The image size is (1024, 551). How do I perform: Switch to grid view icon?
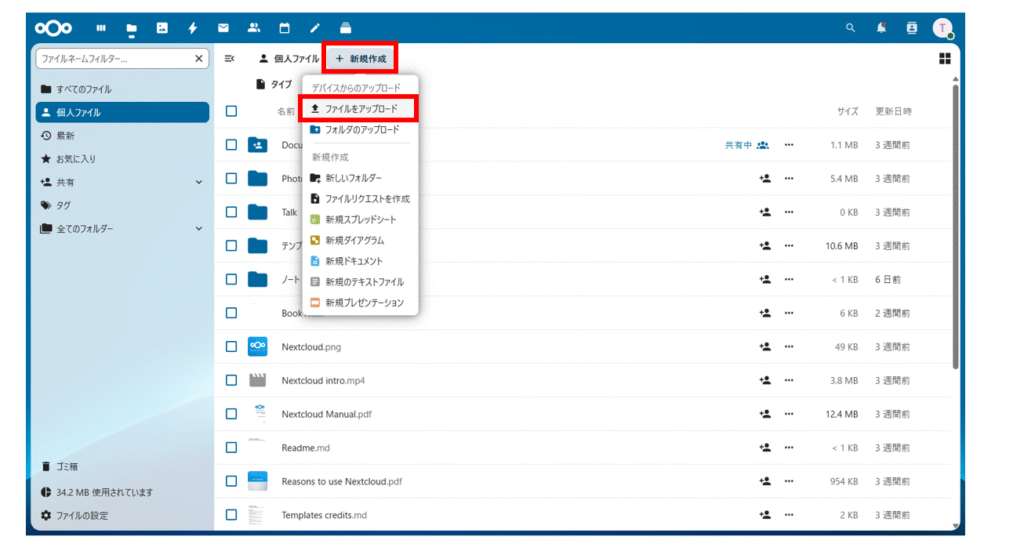tap(944, 59)
